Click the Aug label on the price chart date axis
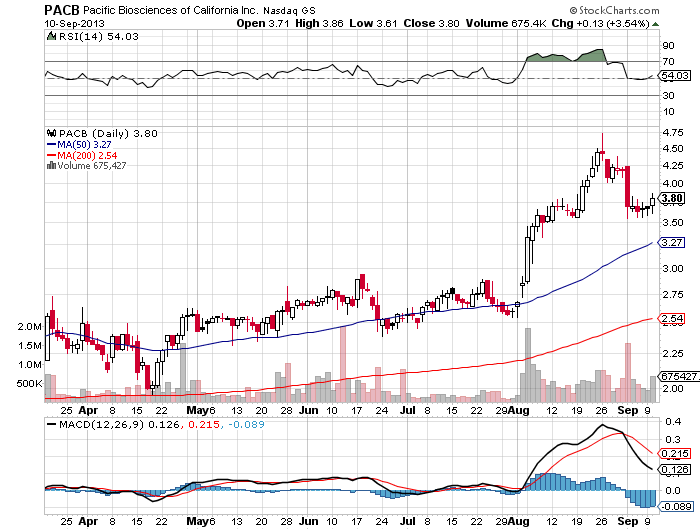Screen dimensions: 700x530 coord(520,410)
